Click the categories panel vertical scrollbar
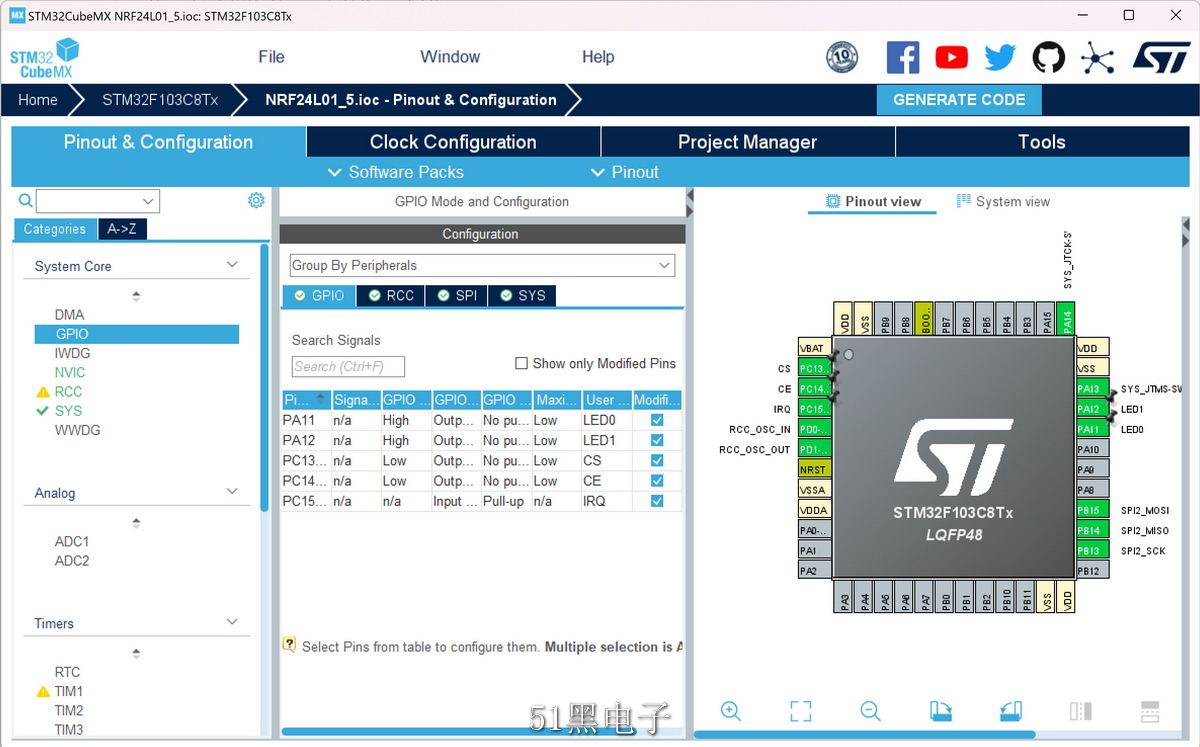The width and height of the screenshot is (1200, 747). pos(265,380)
